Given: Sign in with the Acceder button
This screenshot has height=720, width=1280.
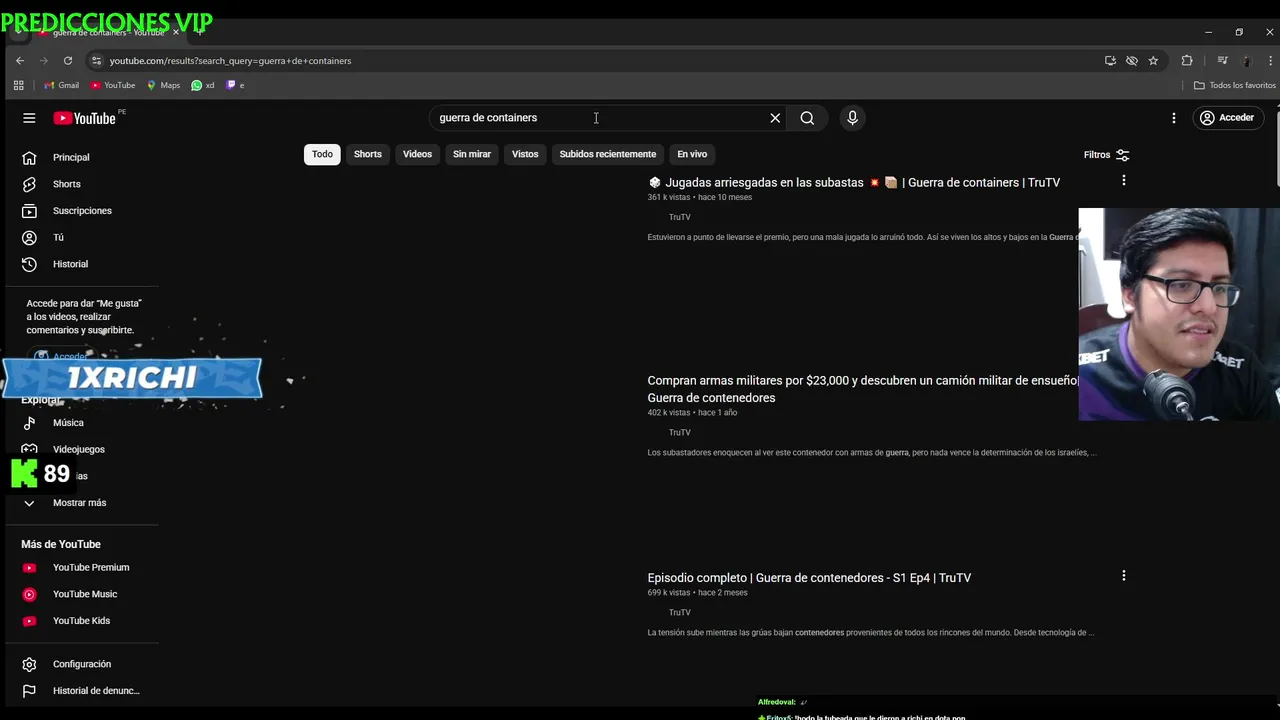Looking at the screenshot, I should (1227, 118).
